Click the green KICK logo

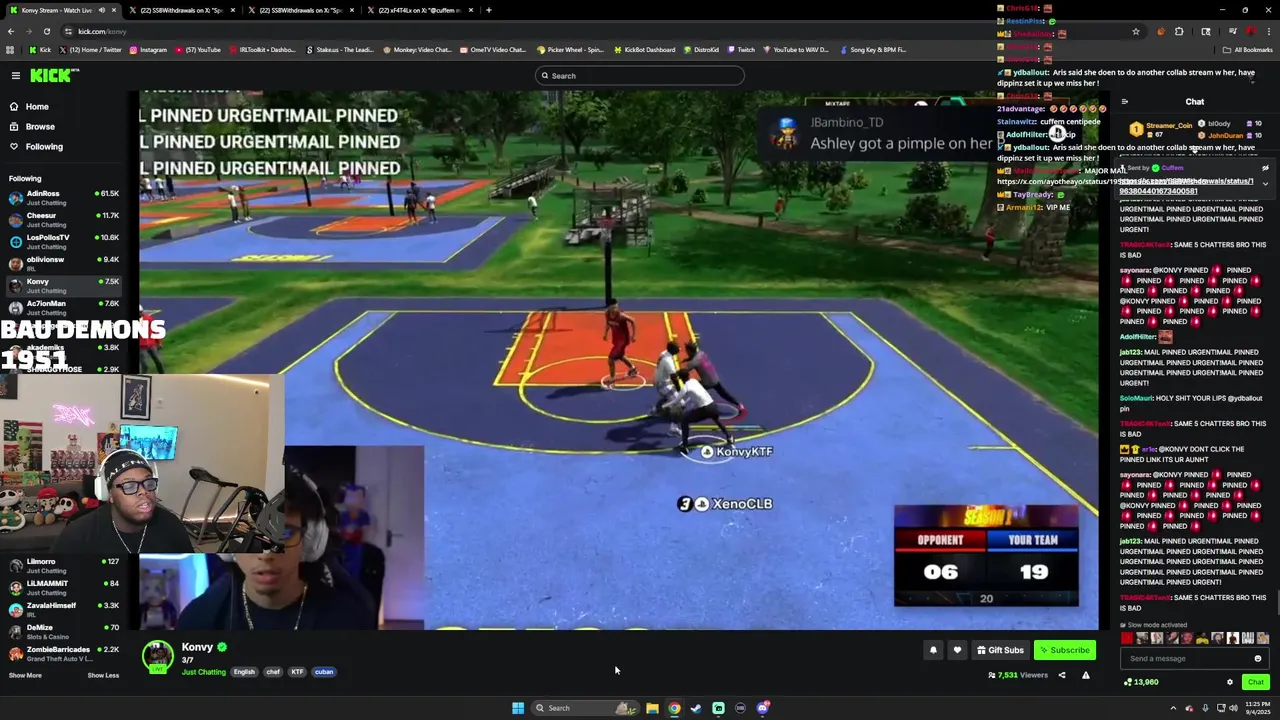[53, 75]
